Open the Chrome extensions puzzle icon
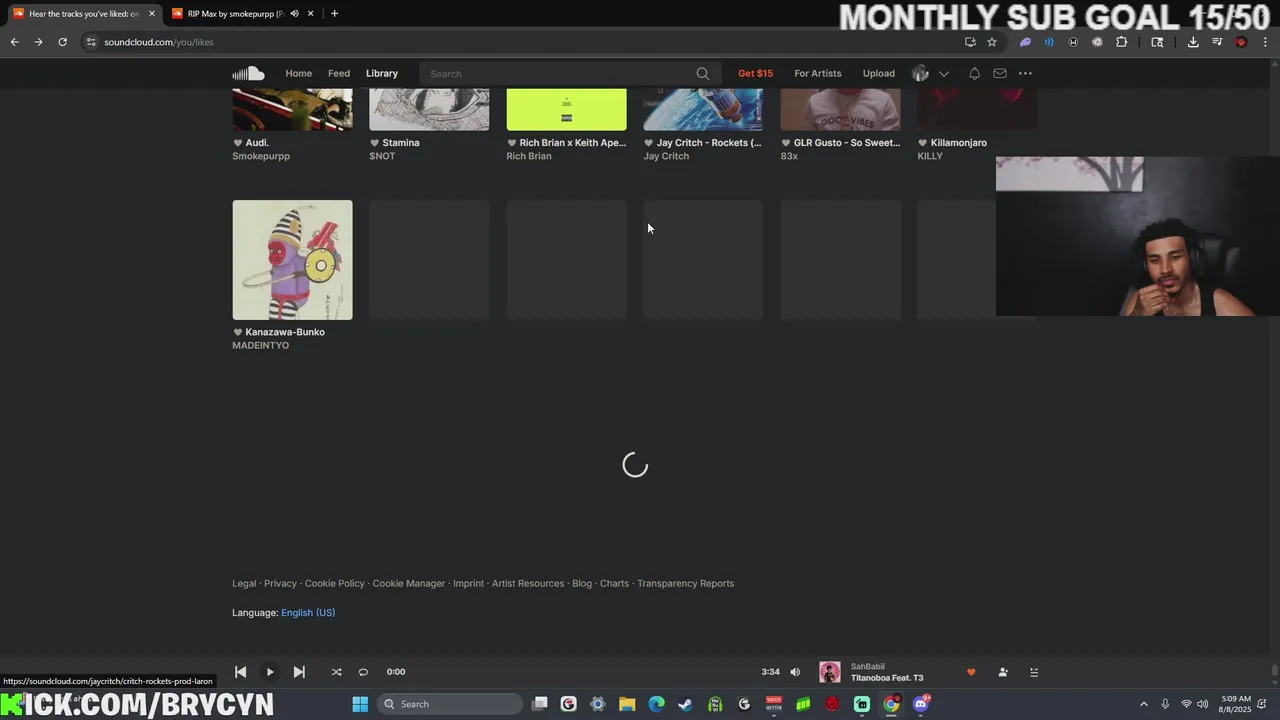This screenshot has height=720, width=1280. [1121, 42]
